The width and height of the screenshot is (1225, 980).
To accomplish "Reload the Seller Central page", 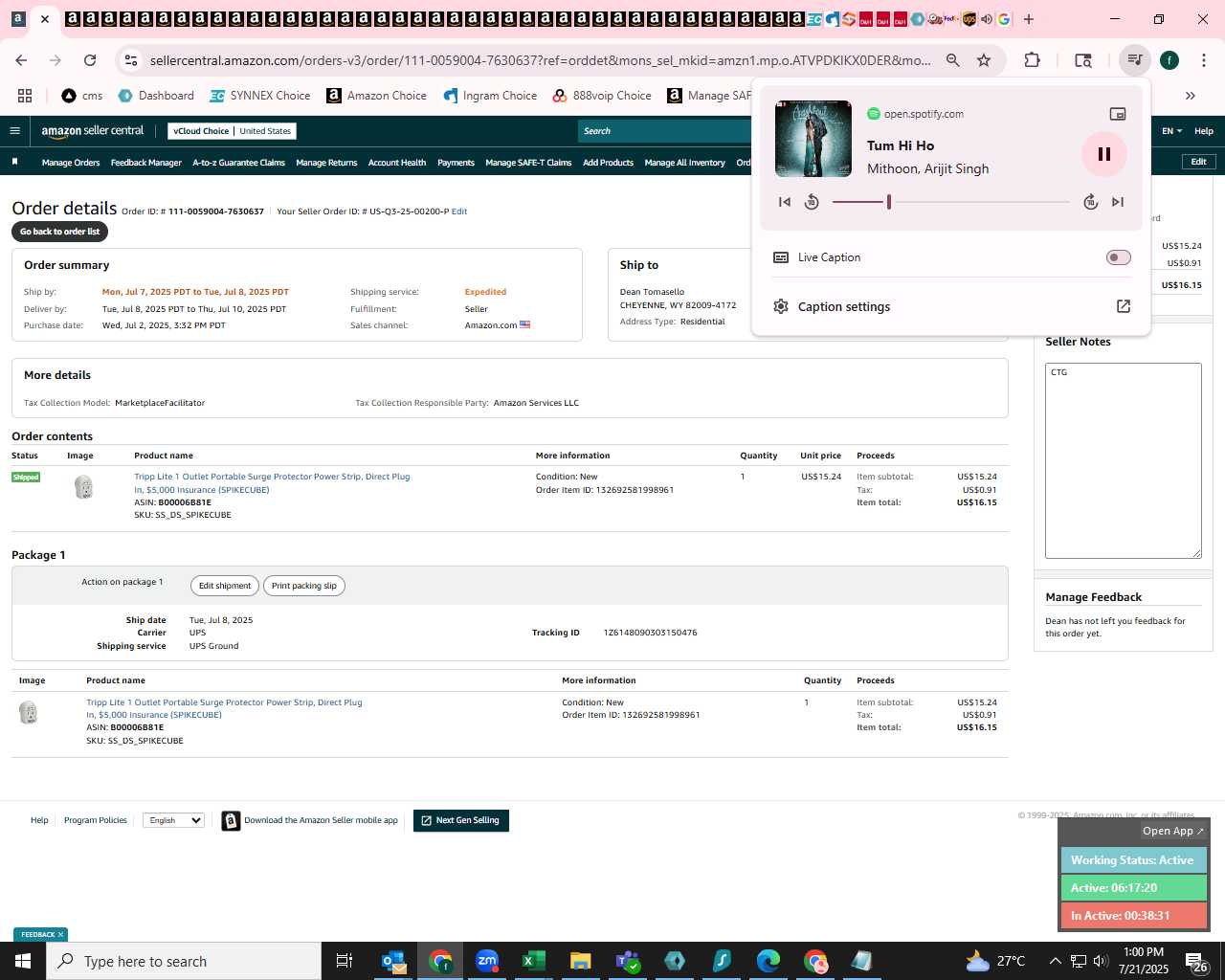I will click(x=90, y=60).
